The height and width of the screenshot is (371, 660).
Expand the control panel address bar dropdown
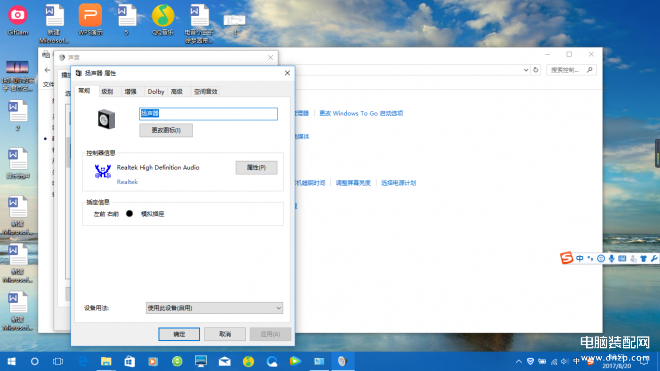[526, 70]
